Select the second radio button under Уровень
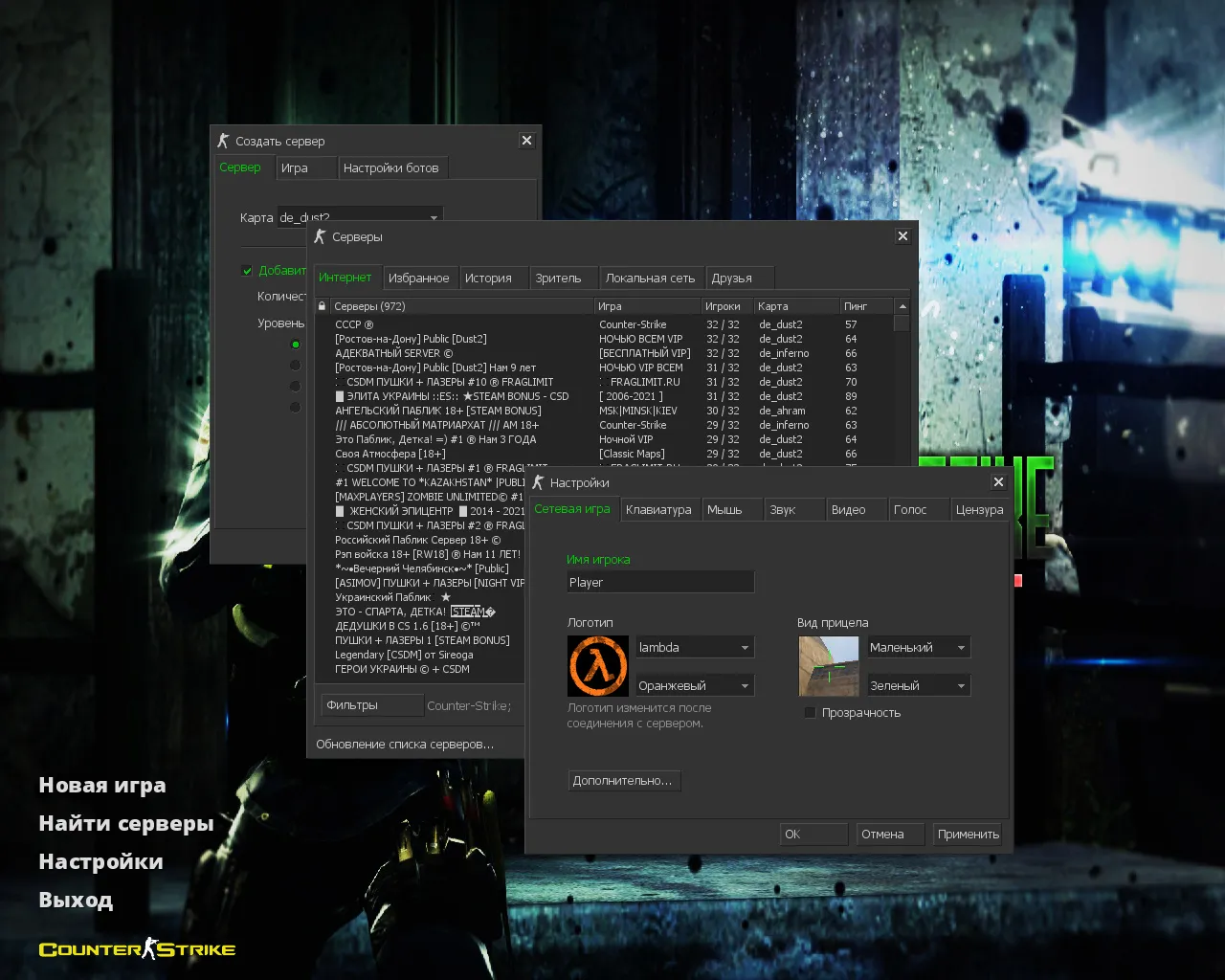This screenshot has height=980, width=1225. tap(296, 365)
